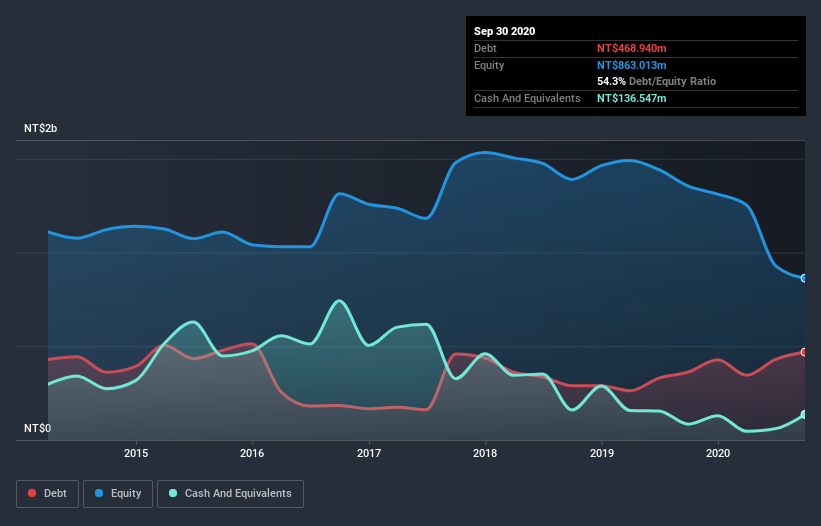Click the 2017 x-axis label
Image resolution: width=821 pixels, height=526 pixels.
coord(369,453)
